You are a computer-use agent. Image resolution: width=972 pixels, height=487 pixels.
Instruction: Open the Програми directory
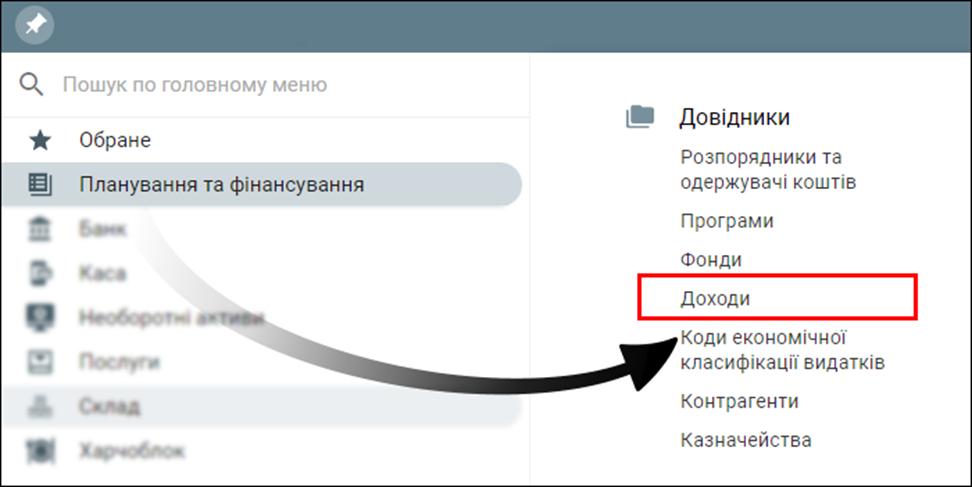pyautogui.click(x=726, y=221)
